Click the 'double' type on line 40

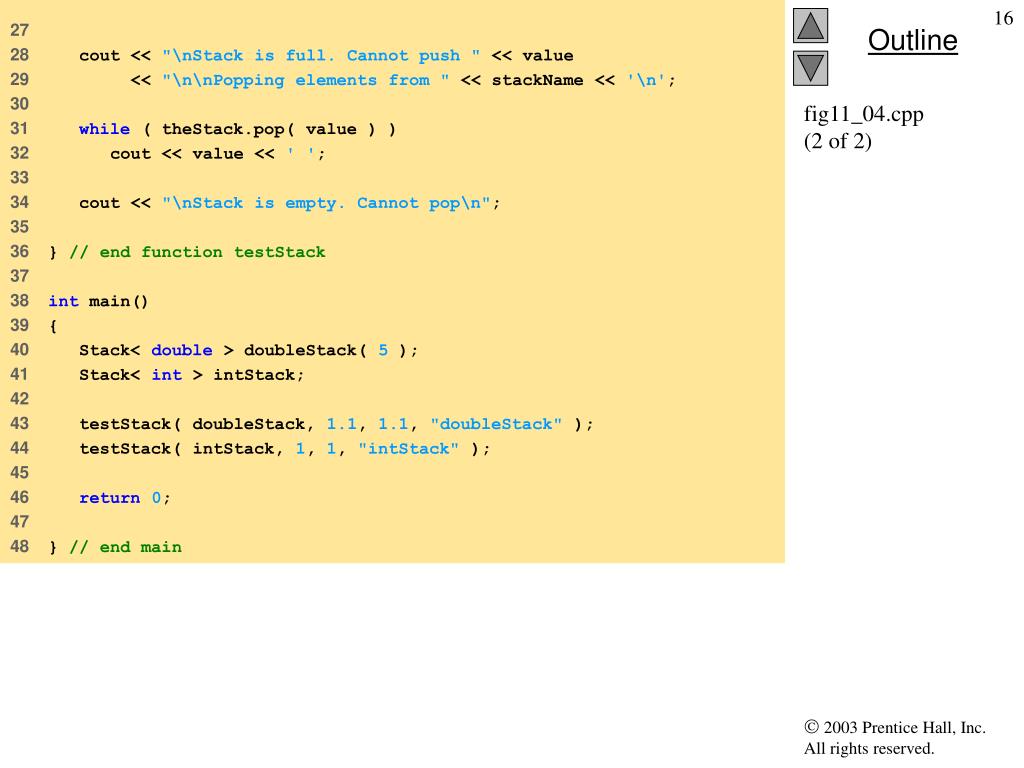[x=182, y=350]
